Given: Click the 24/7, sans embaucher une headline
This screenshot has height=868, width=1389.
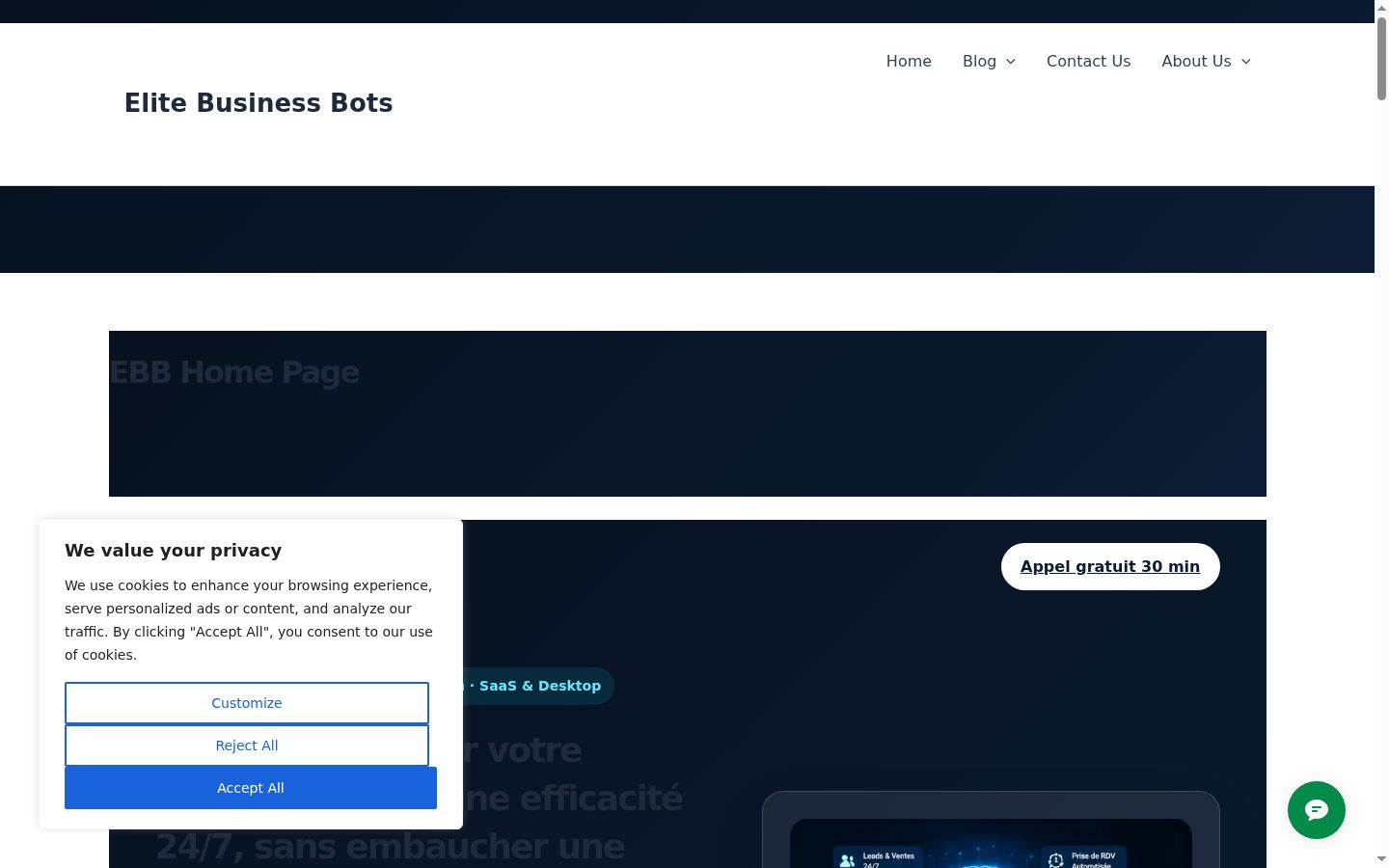Looking at the screenshot, I should tap(391, 846).
